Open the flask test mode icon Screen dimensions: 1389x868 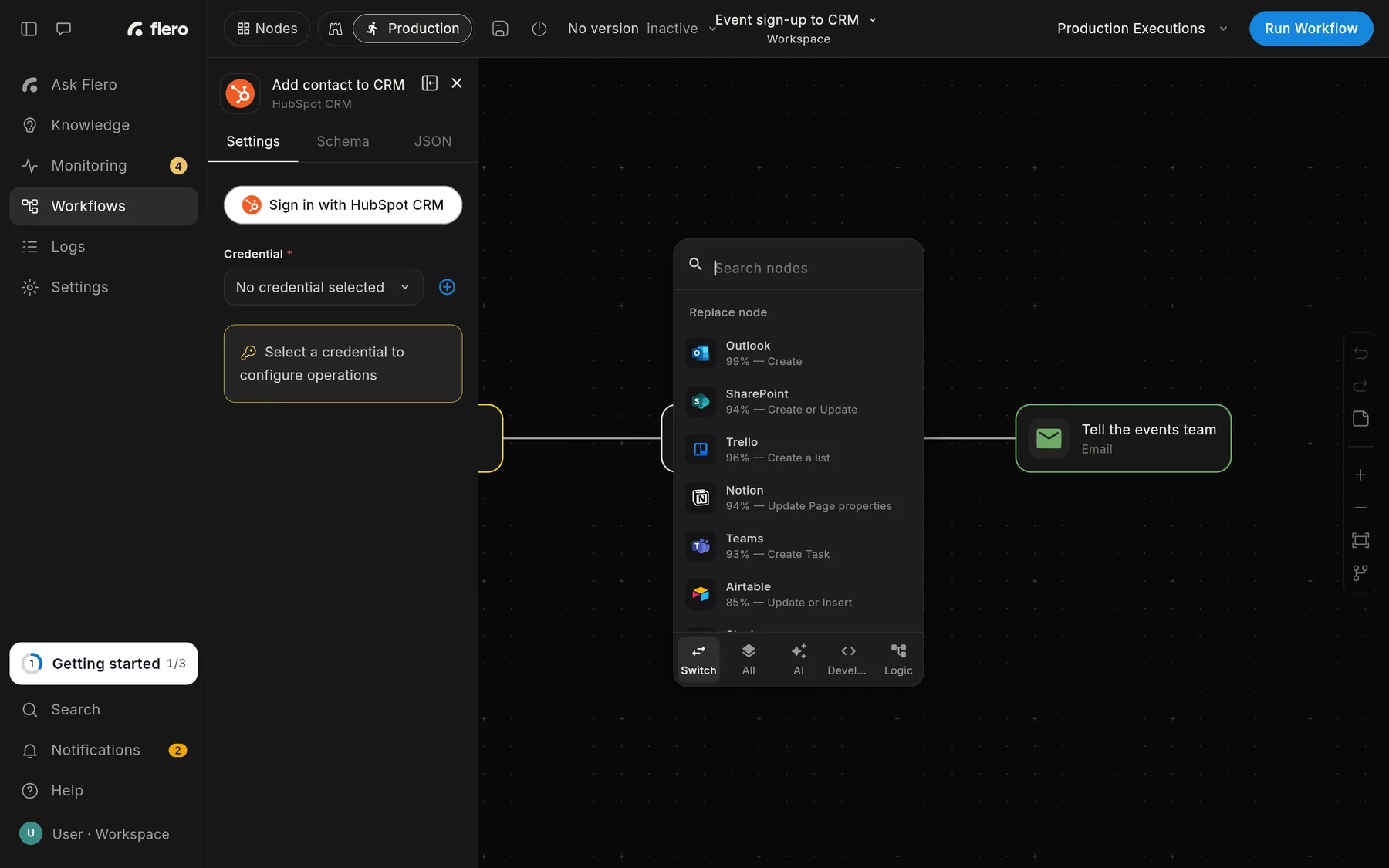click(x=335, y=29)
